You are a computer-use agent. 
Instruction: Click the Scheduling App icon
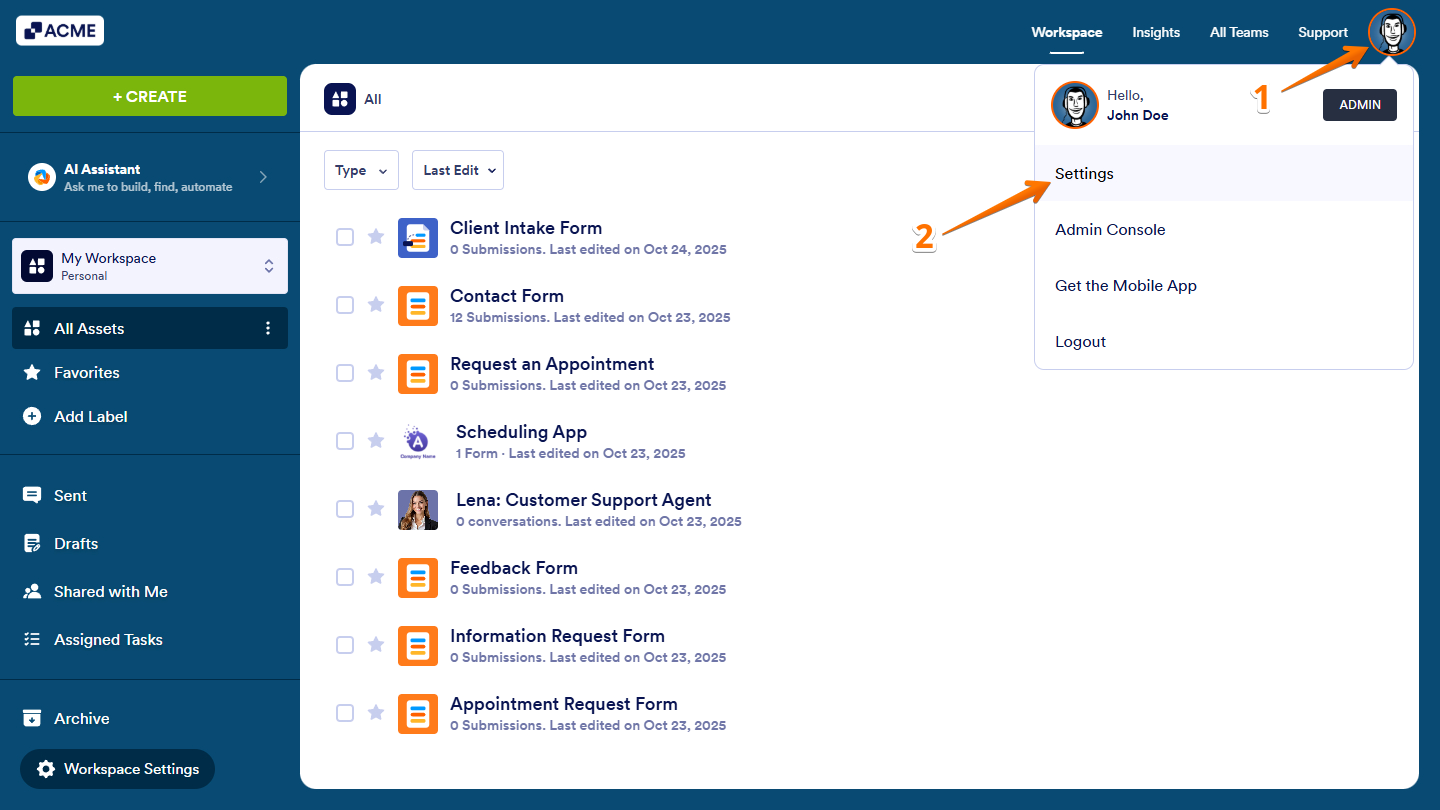(x=417, y=440)
